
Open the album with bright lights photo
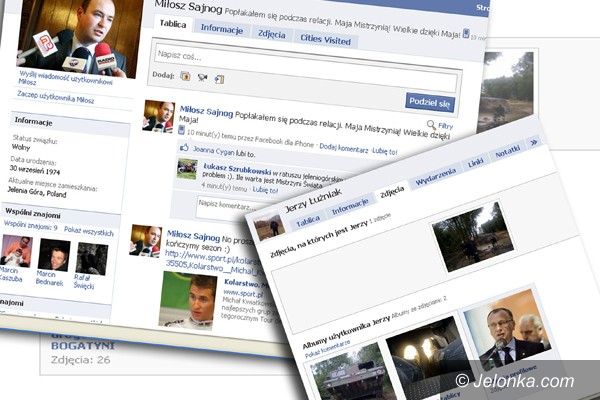click(429, 358)
